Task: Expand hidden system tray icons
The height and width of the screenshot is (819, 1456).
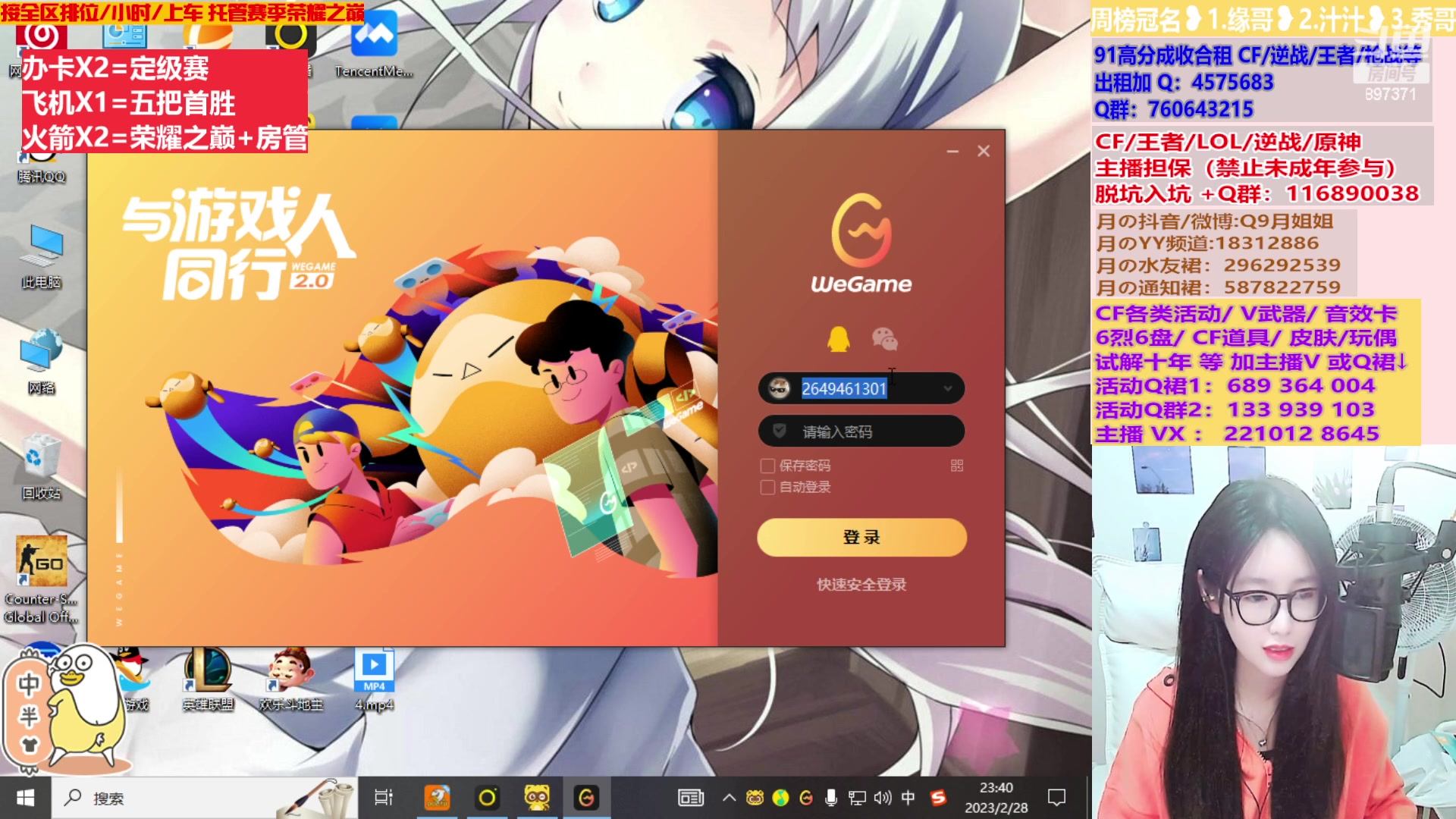Action: coord(729,798)
